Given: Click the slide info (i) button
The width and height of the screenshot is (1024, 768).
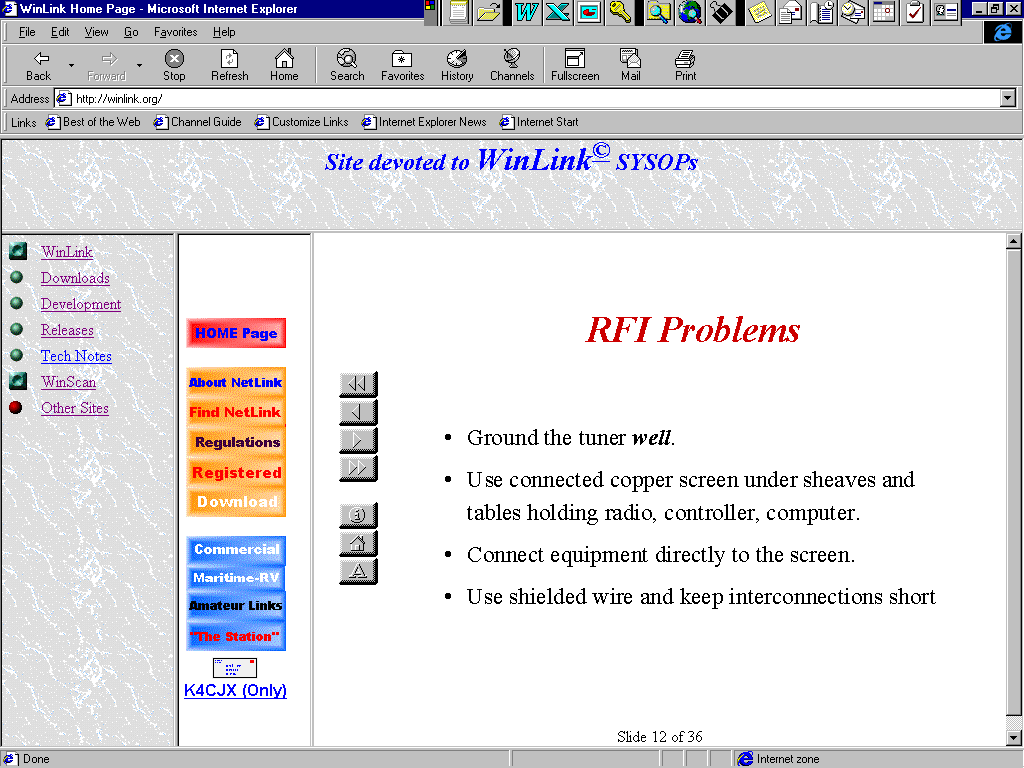Looking at the screenshot, I should (358, 515).
